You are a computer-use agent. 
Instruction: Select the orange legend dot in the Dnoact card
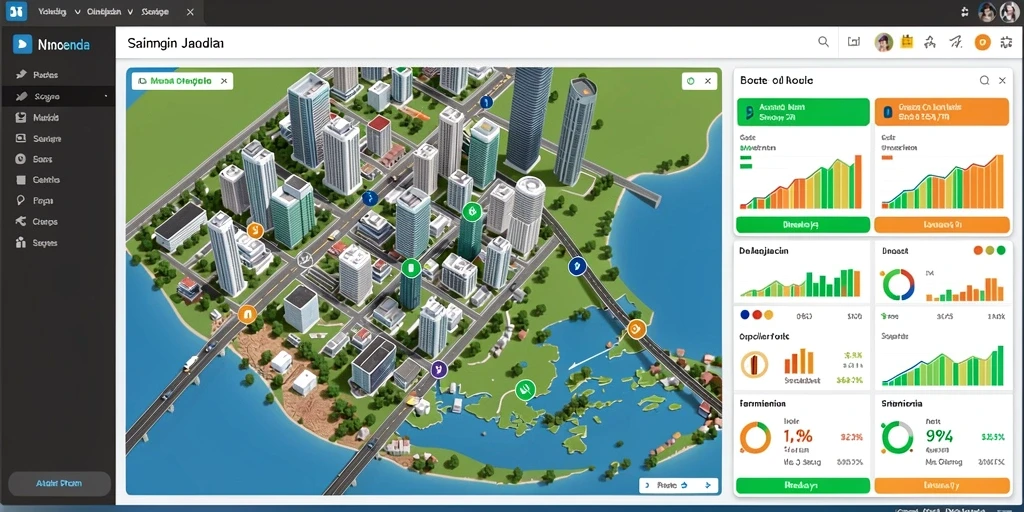tap(978, 250)
